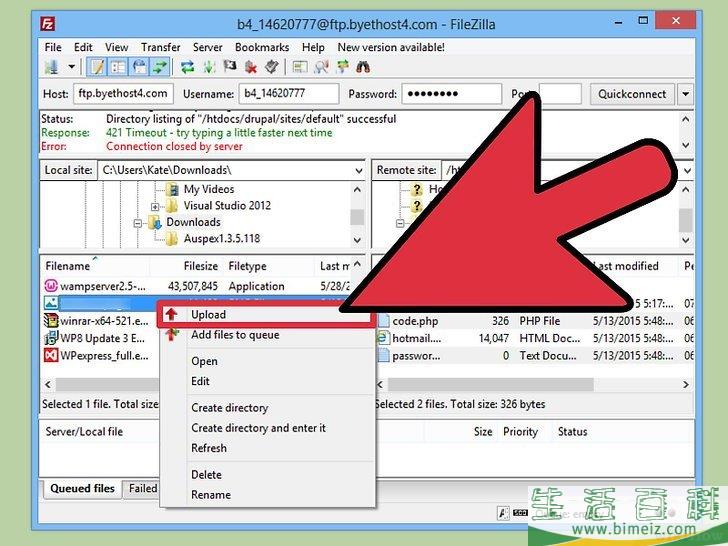Click in the Host input field
The height and width of the screenshot is (546, 728).
tap(124, 94)
